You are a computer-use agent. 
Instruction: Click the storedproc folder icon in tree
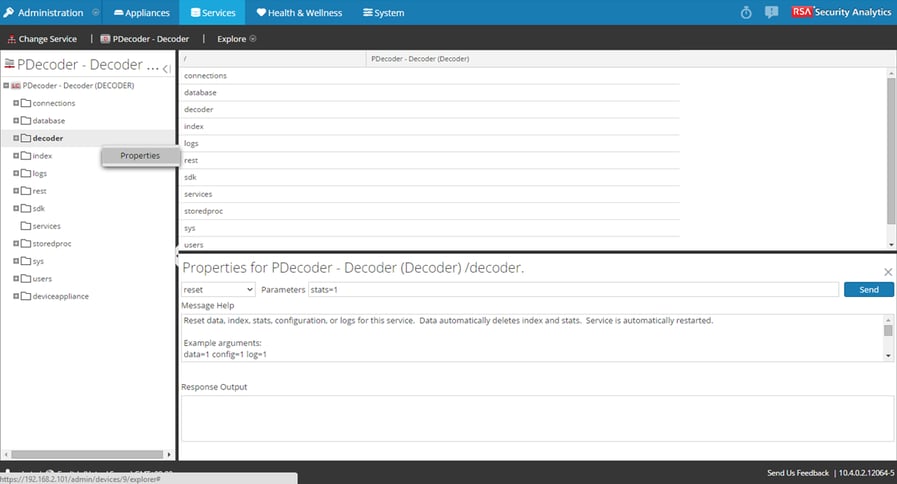tap(26, 243)
